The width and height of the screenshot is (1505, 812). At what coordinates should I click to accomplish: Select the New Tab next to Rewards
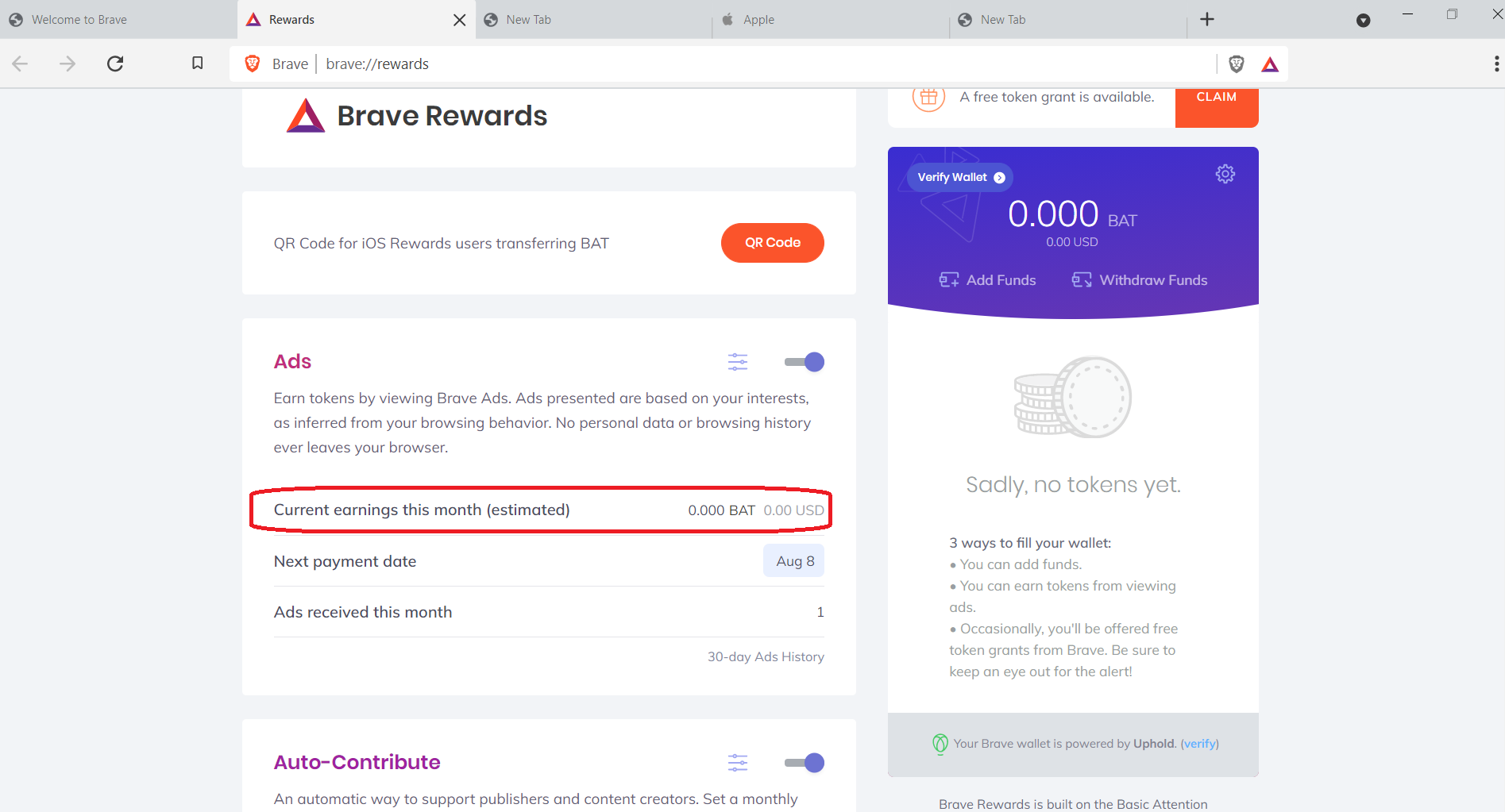point(592,19)
